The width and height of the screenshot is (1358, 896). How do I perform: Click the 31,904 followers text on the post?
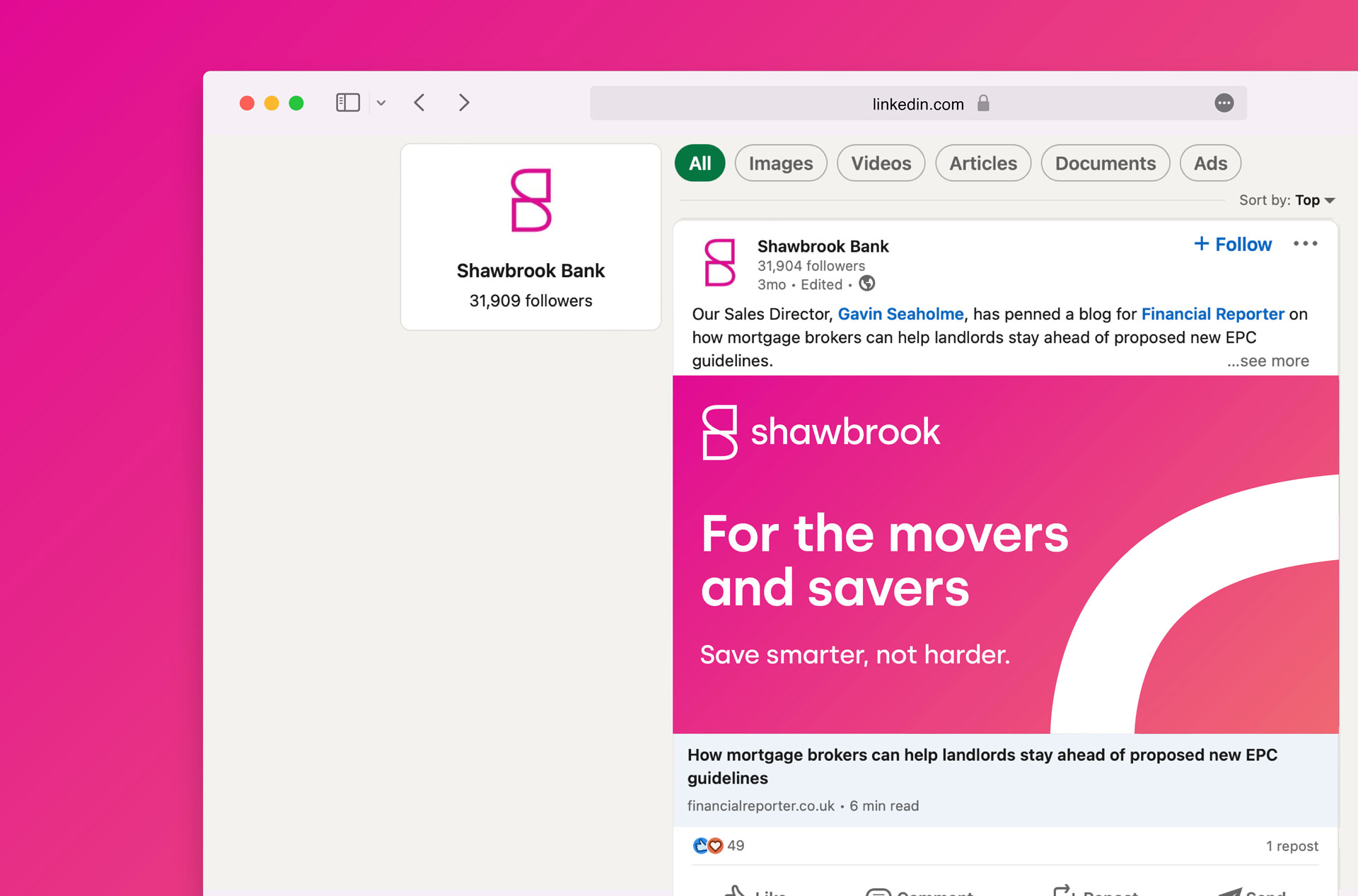click(811, 266)
